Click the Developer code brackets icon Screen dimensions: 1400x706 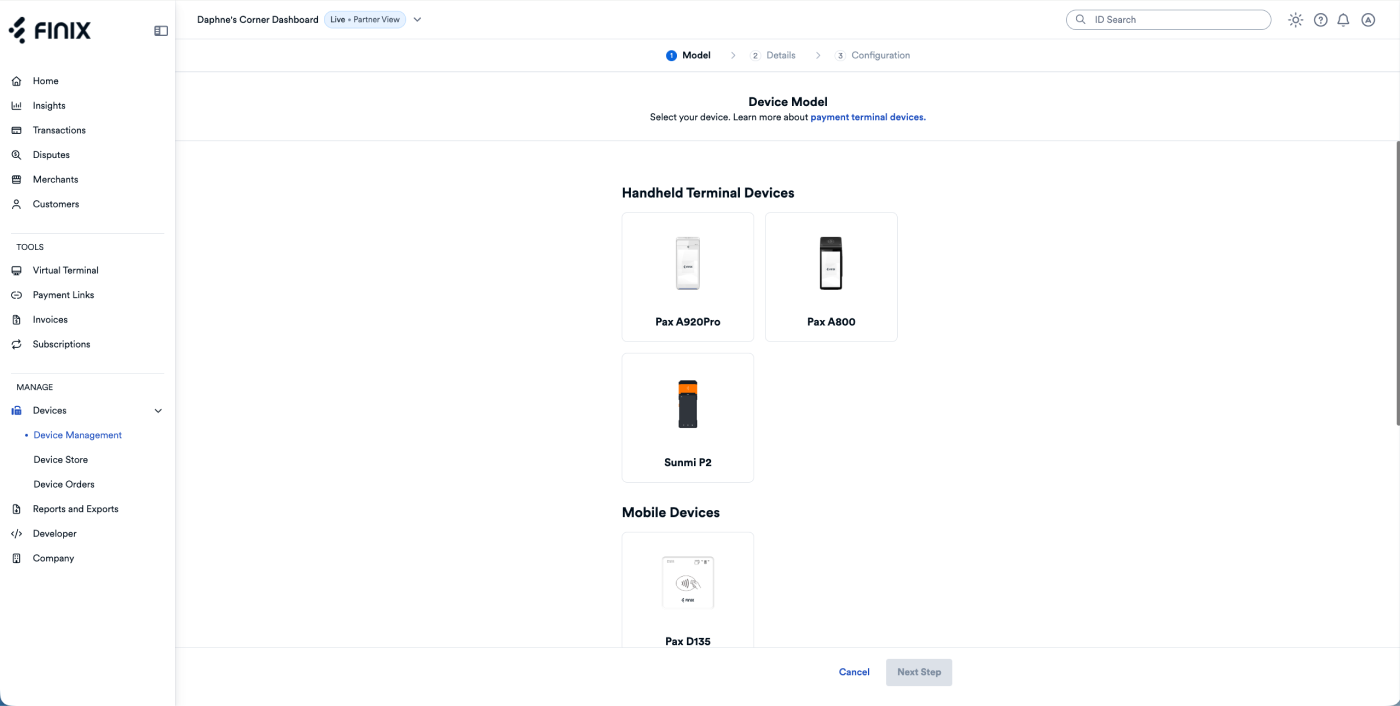(x=16, y=534)
